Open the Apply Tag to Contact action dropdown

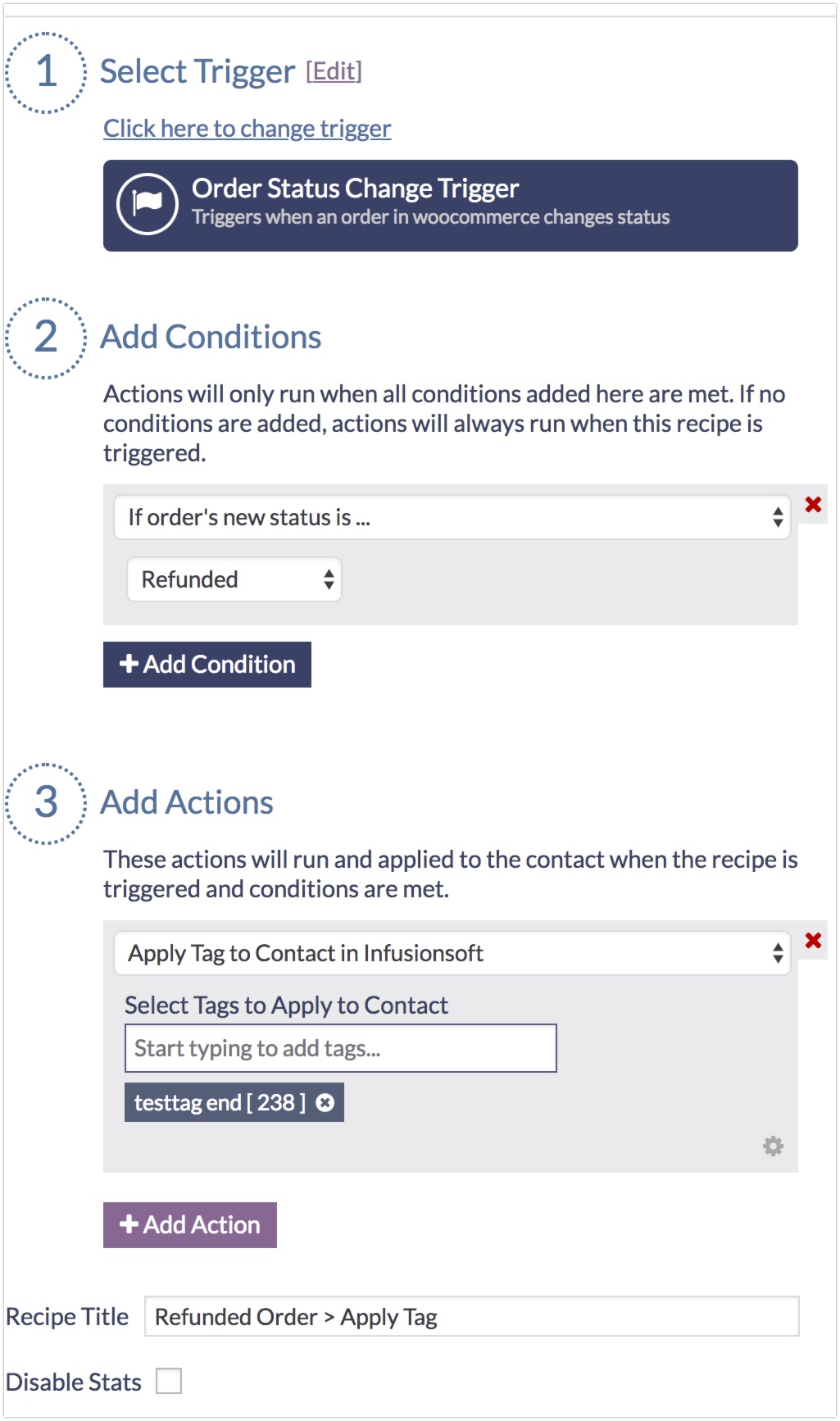pos(452,953)
